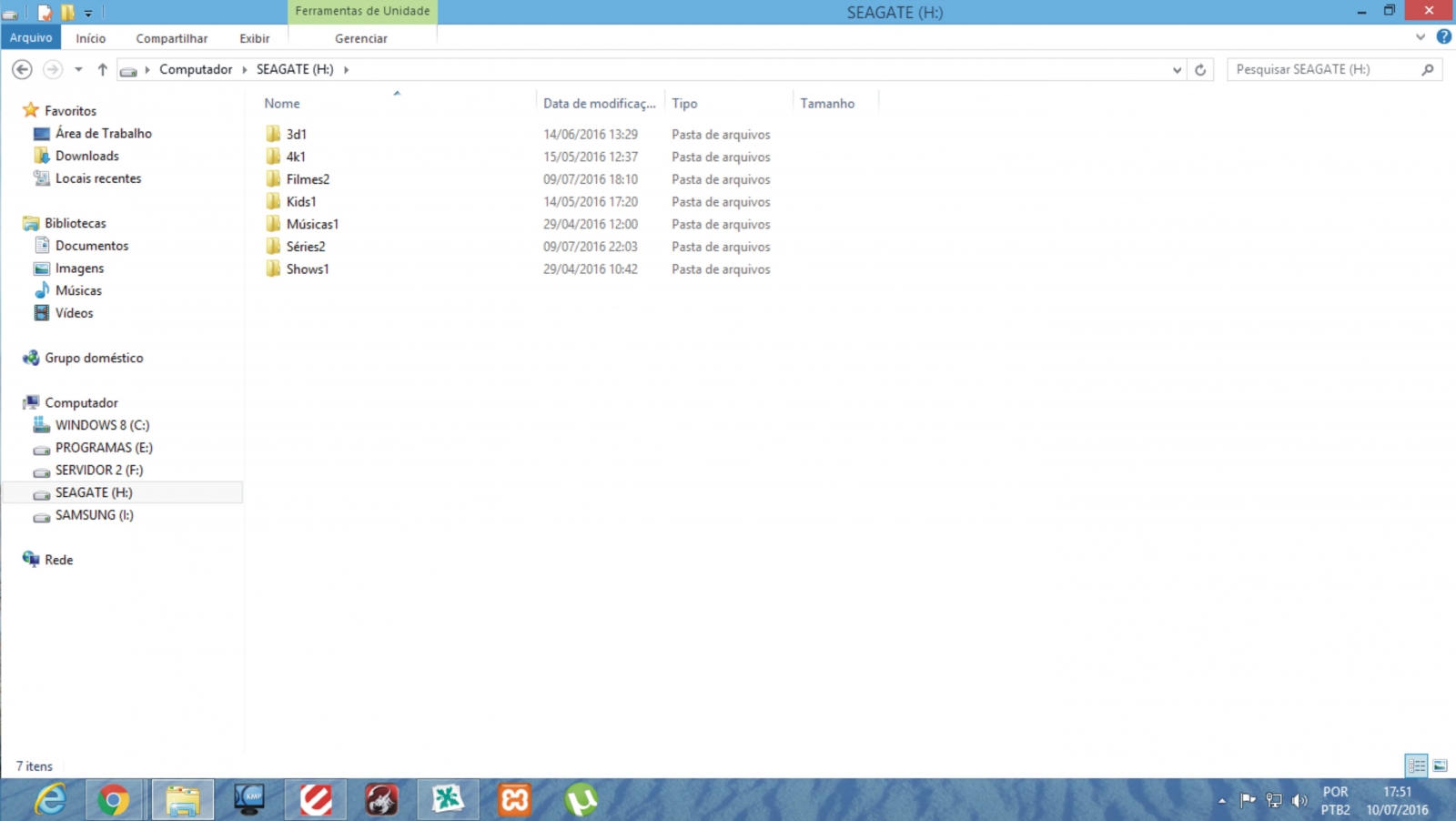
Task: Open the address bar history dropdown
Action: click(x=1177, y=70)
